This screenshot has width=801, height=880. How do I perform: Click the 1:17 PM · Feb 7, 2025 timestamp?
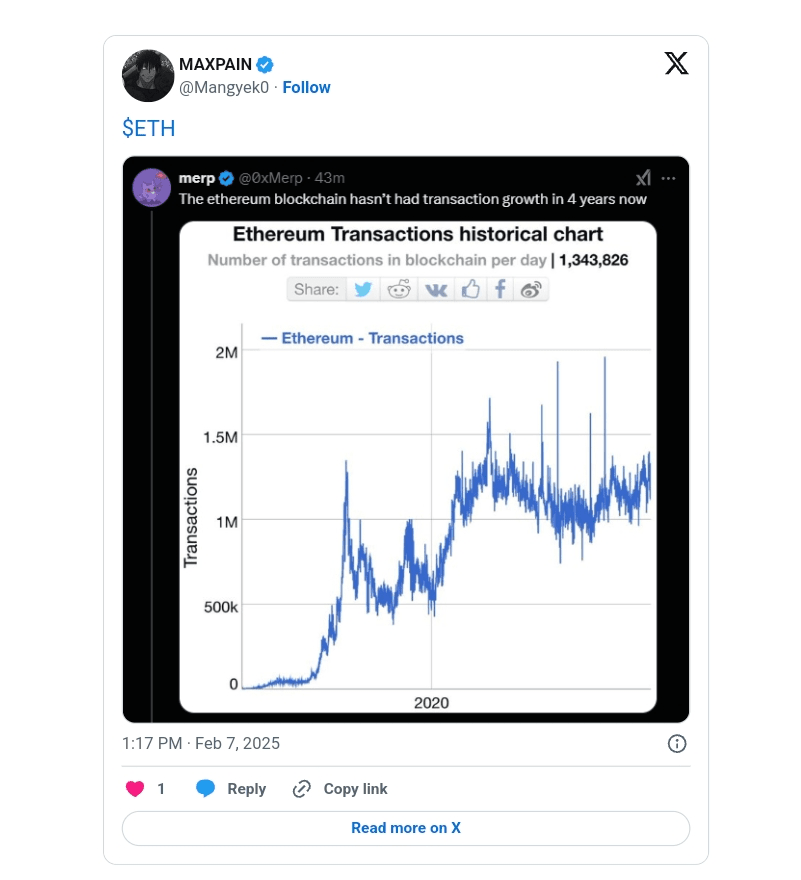(201, 743)
